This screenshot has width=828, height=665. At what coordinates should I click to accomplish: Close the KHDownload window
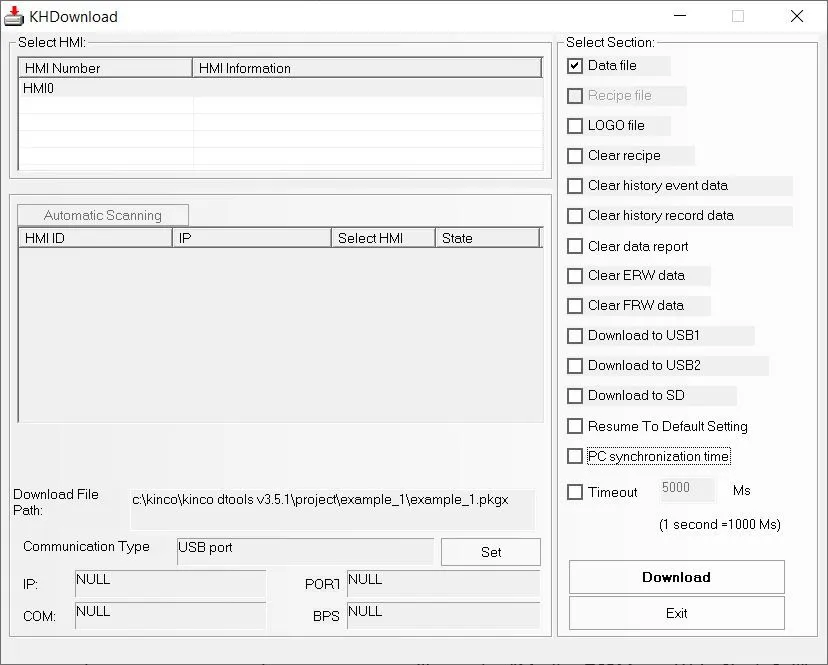[797, 16]
